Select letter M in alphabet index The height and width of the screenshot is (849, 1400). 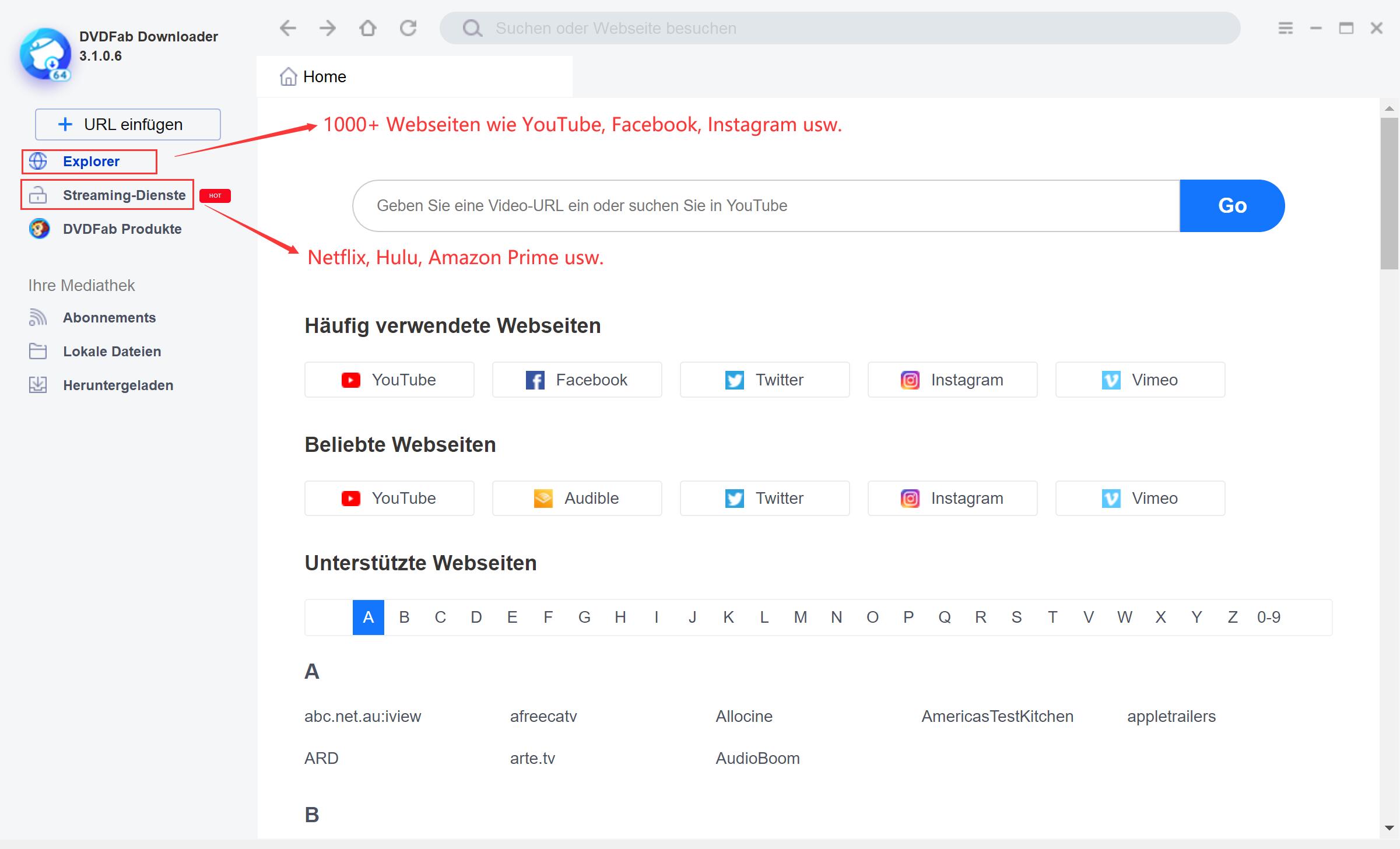coord(801,617)
